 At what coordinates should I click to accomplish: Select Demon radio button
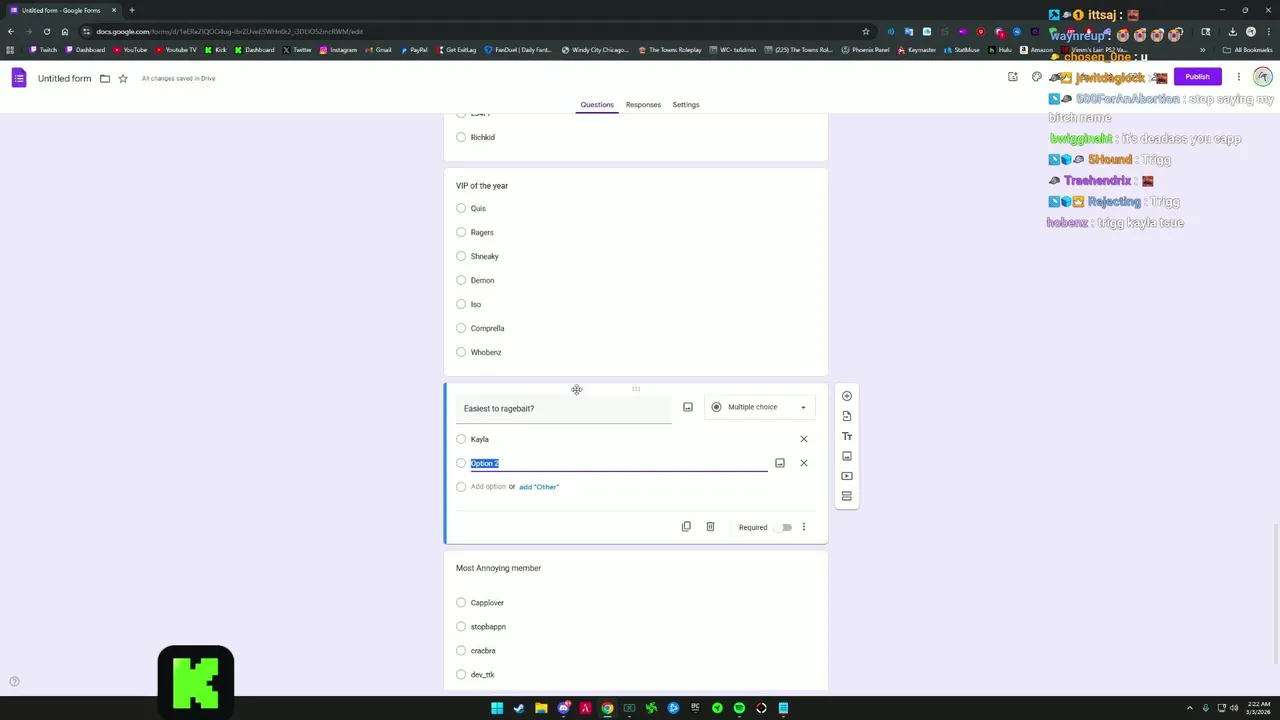click(x=461, y=280)
